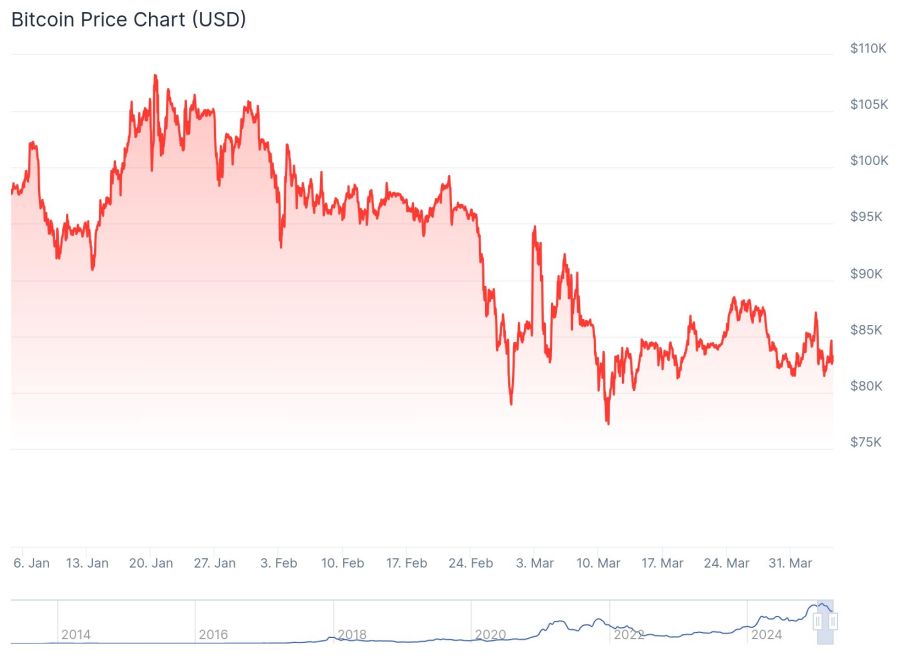Click the Bitcoin Price Chart (USD) title
Image resolution: width=904 pixels, height=660 pixels.
(129, 19)
